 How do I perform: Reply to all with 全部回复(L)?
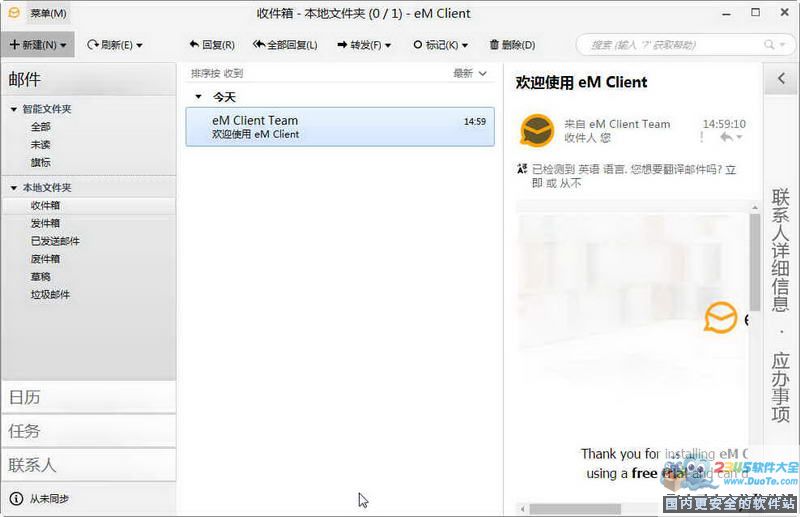[285, 45]
